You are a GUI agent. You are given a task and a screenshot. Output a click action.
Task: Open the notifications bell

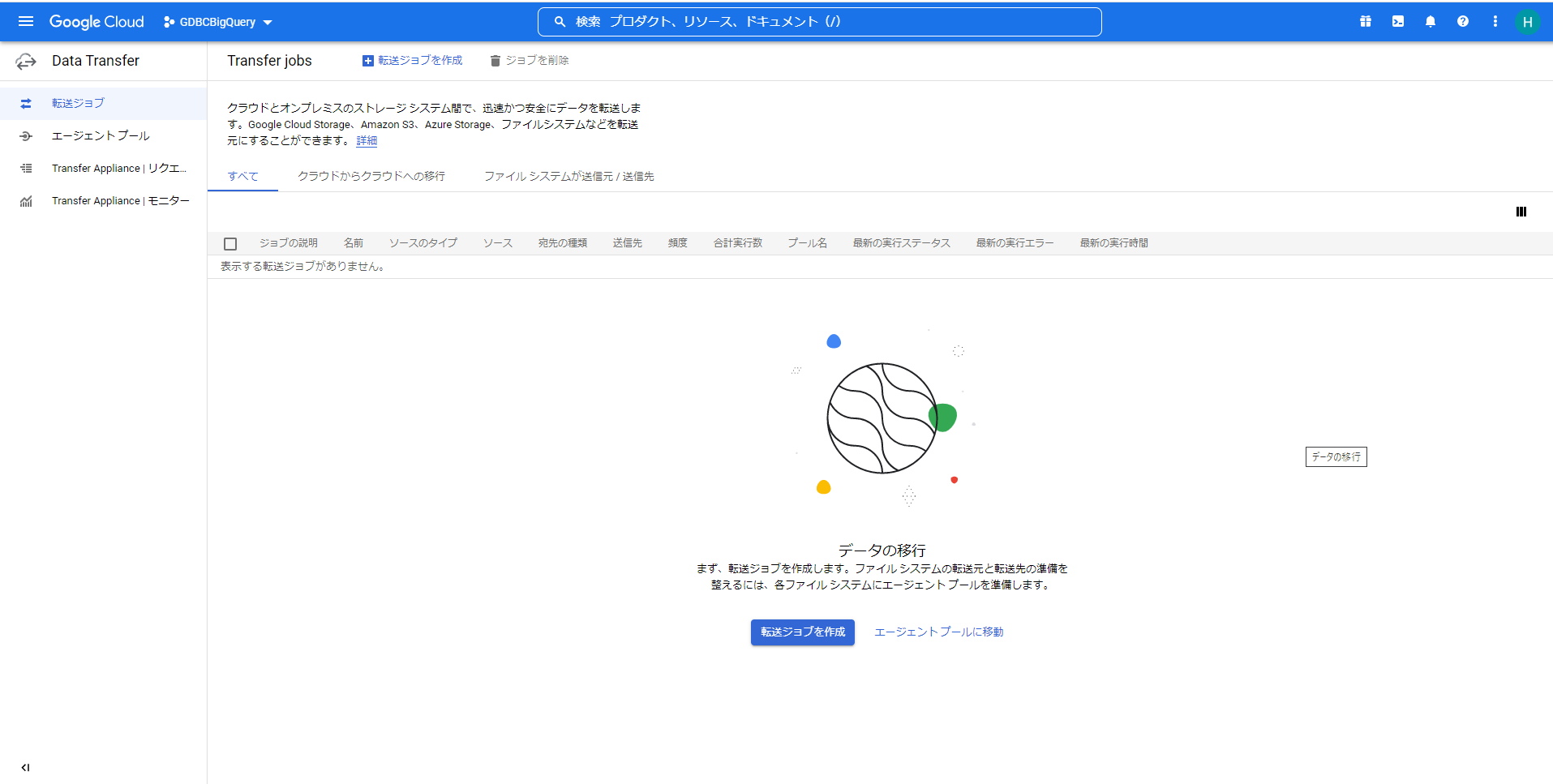pos(1431,22)
